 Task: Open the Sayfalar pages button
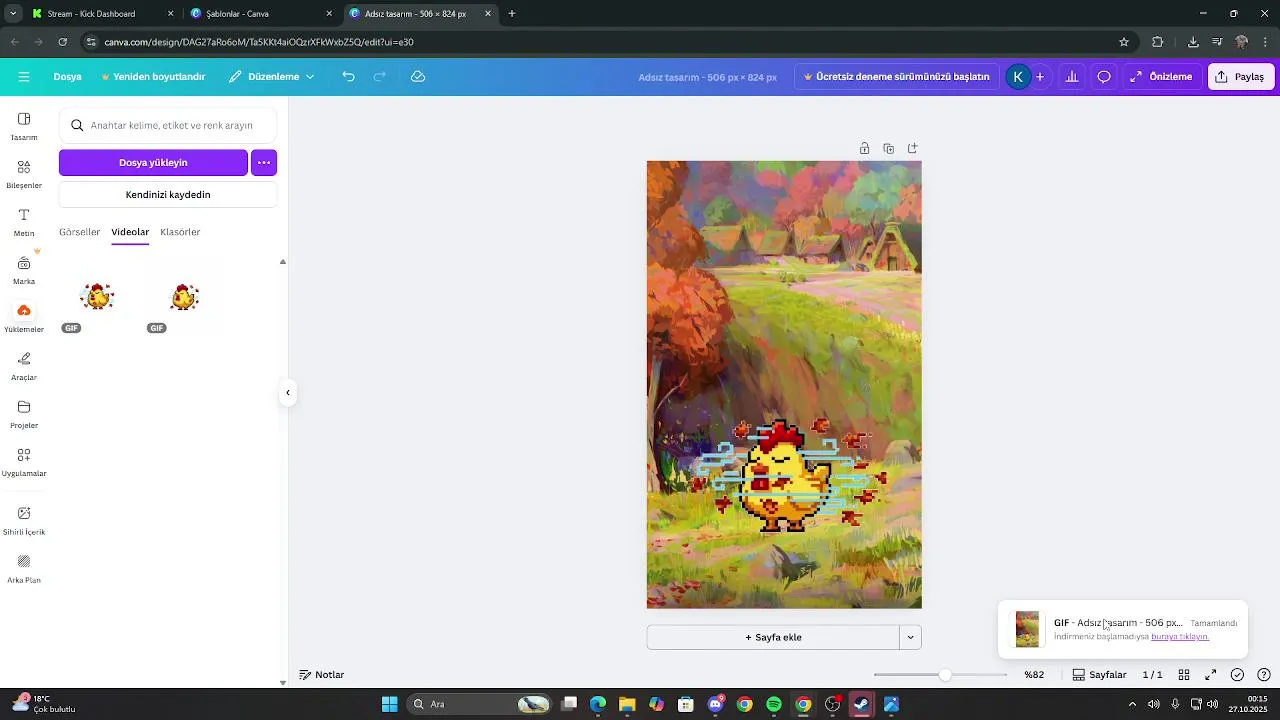click(x=1099, y=675)
